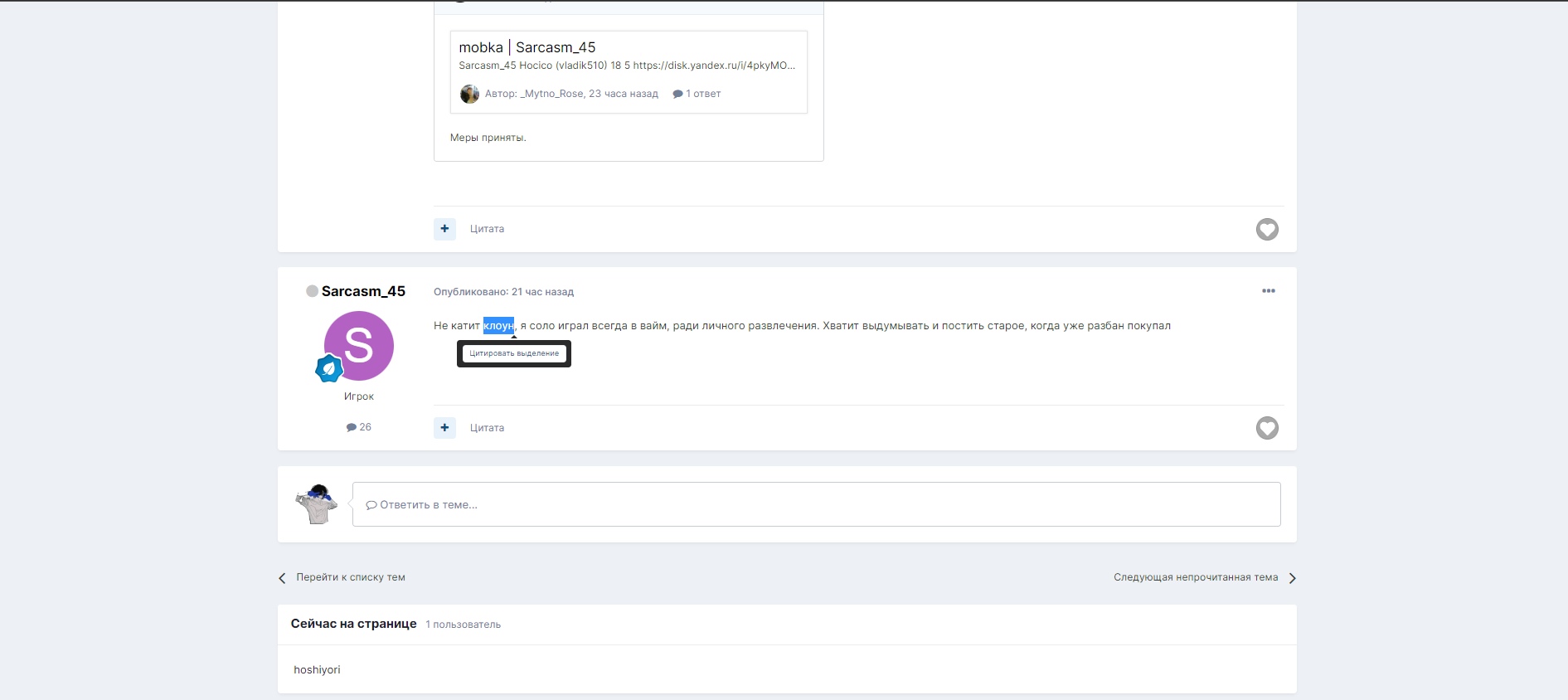Click 'Цитата' under the upper post
1568x700 pixels.
(x=487, y=229)
